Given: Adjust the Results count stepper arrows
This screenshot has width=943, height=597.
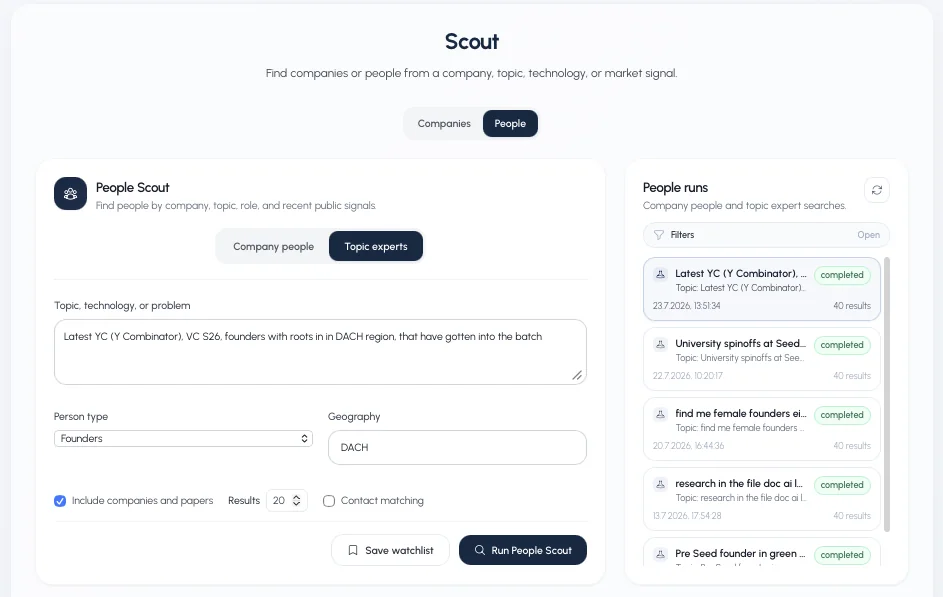Looking at the screenshot, I should pyautogui.click(x=296, y=500).
